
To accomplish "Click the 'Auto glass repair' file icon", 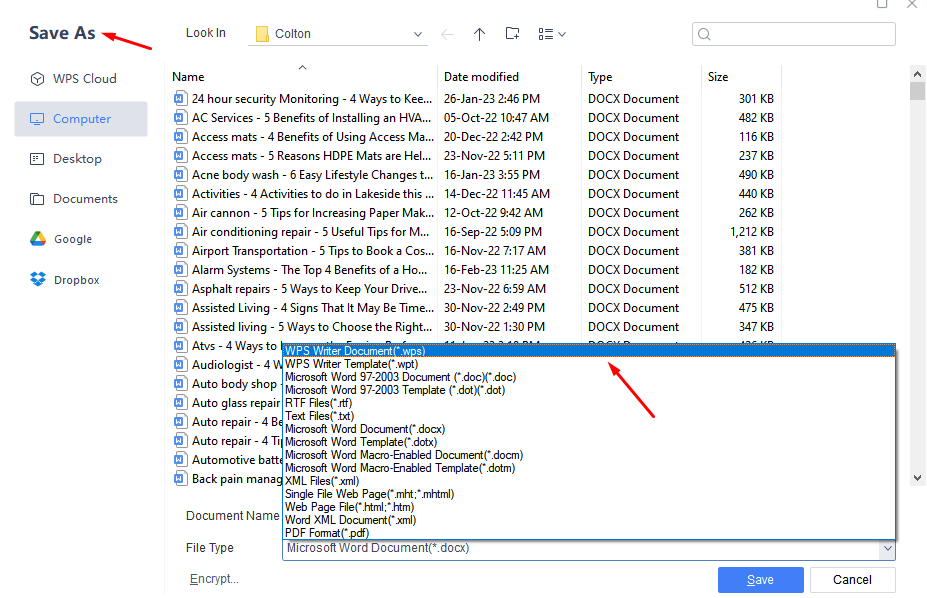I will tap(180, 402).
